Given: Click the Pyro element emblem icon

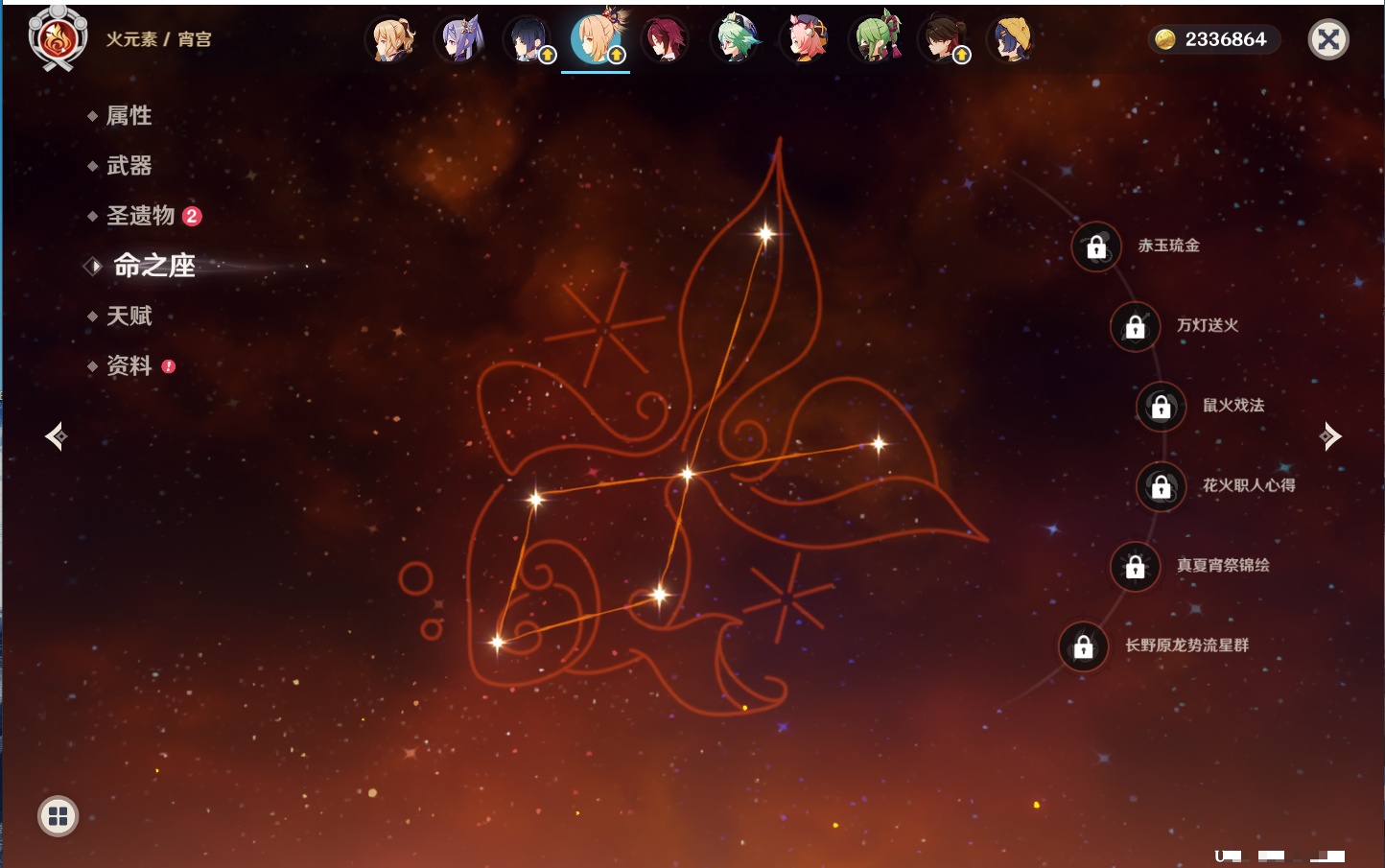Looking at the screenshot, I should [x=58, y=38].
